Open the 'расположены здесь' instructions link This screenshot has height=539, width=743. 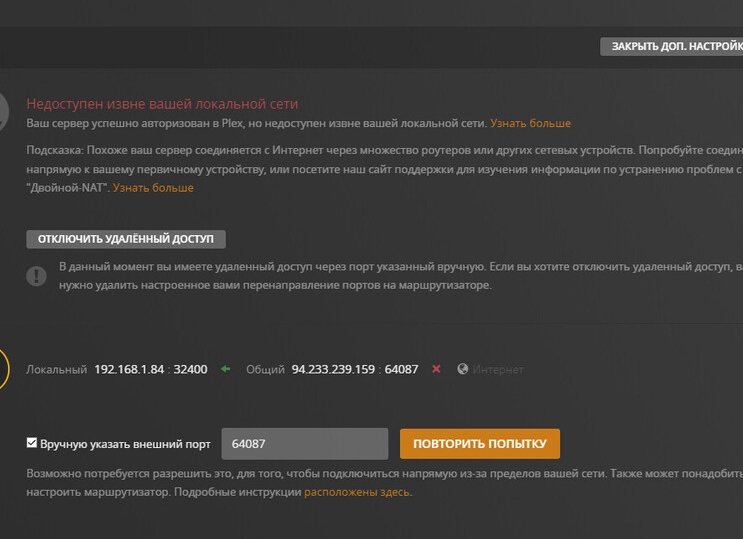pos(357,492)
